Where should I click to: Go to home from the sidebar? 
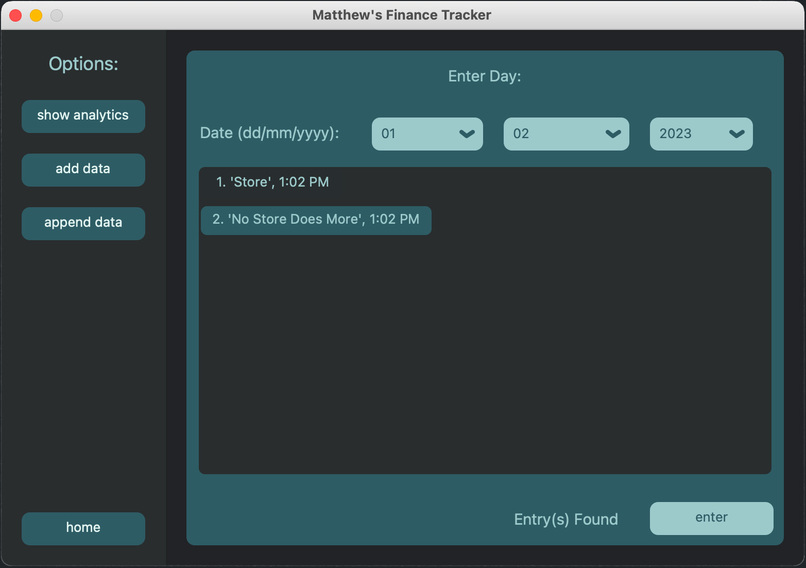83,528
